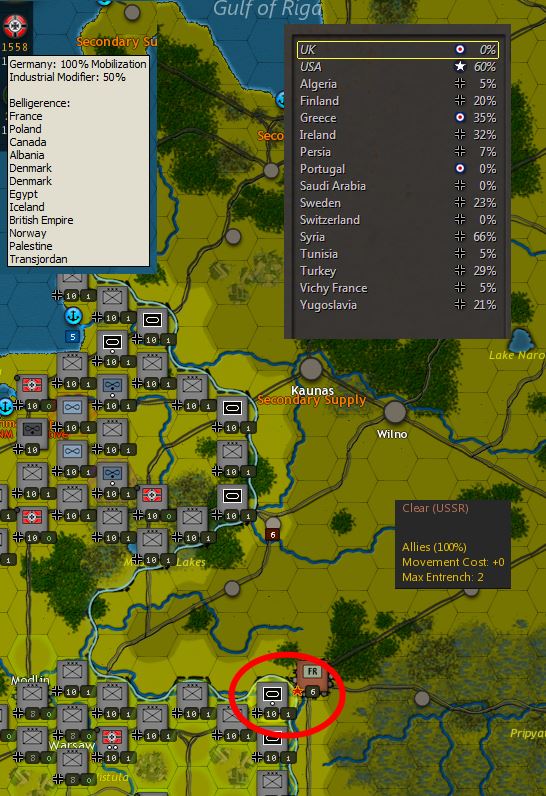
Task: Select the USA 60% diplomacy entry
Action: point(398,67)
